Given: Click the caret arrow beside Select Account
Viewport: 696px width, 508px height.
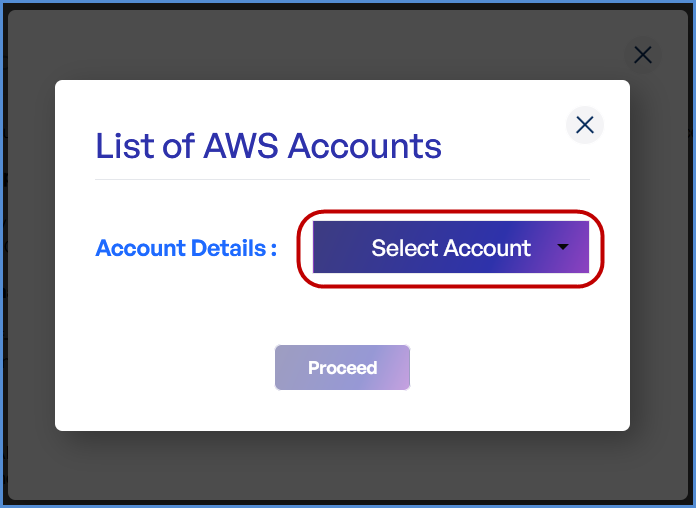Looking at the screenshot, I should pyautogui.click(x=563, y=247).
